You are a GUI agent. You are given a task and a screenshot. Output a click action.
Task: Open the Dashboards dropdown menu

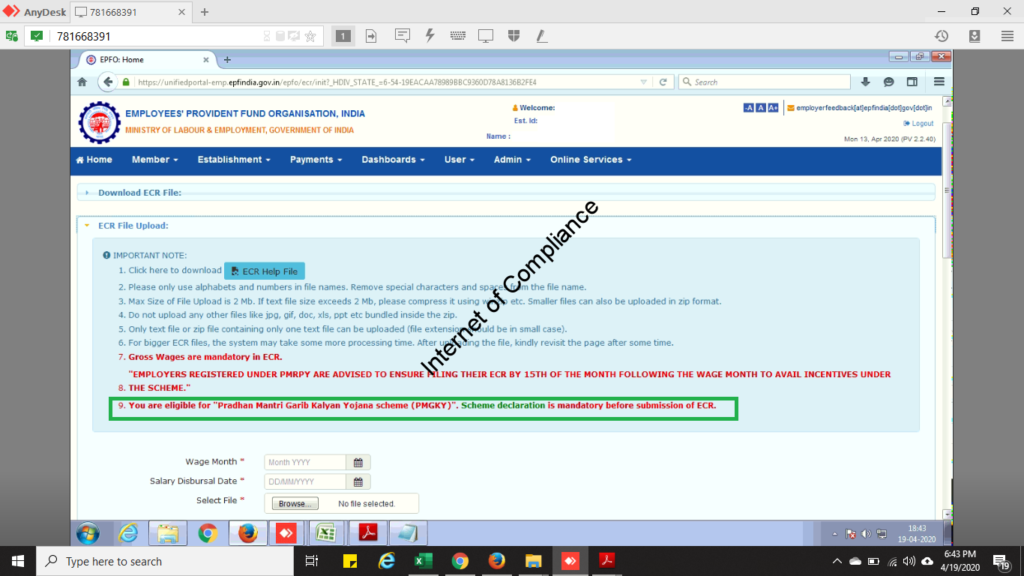pyautogui.click(x=393, y=160)
